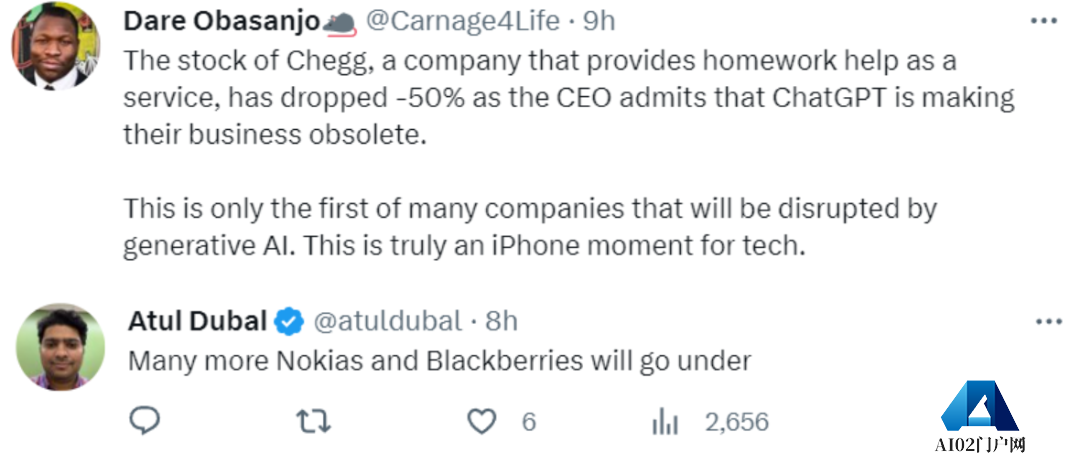1080x453 pixels.
Task: Click the Atul Dubal display name
Action: 198,322
